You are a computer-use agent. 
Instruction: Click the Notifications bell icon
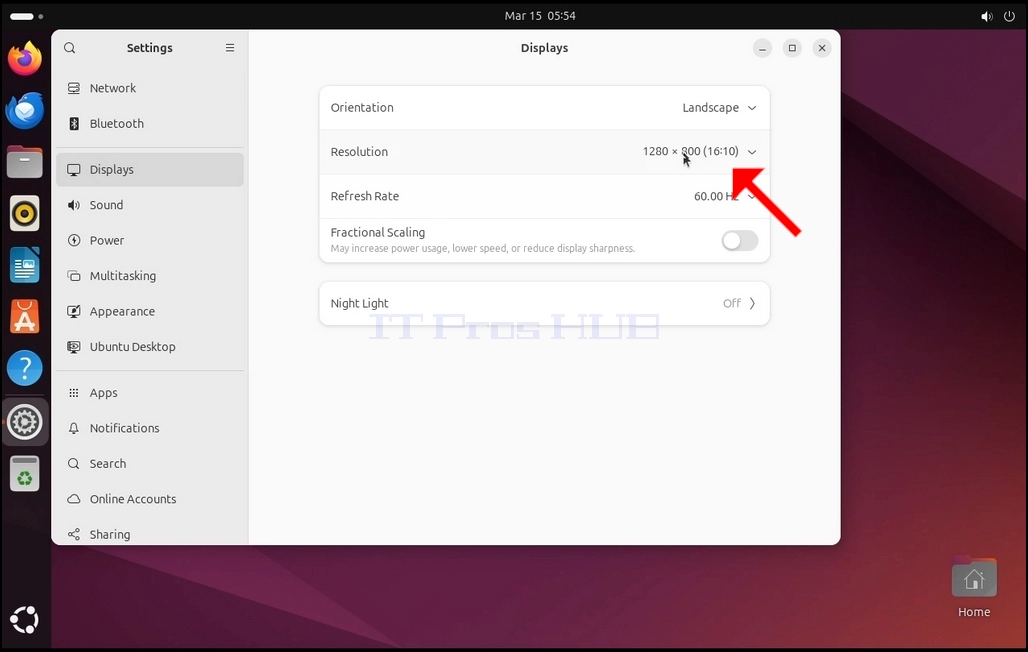tap(74, 428)
